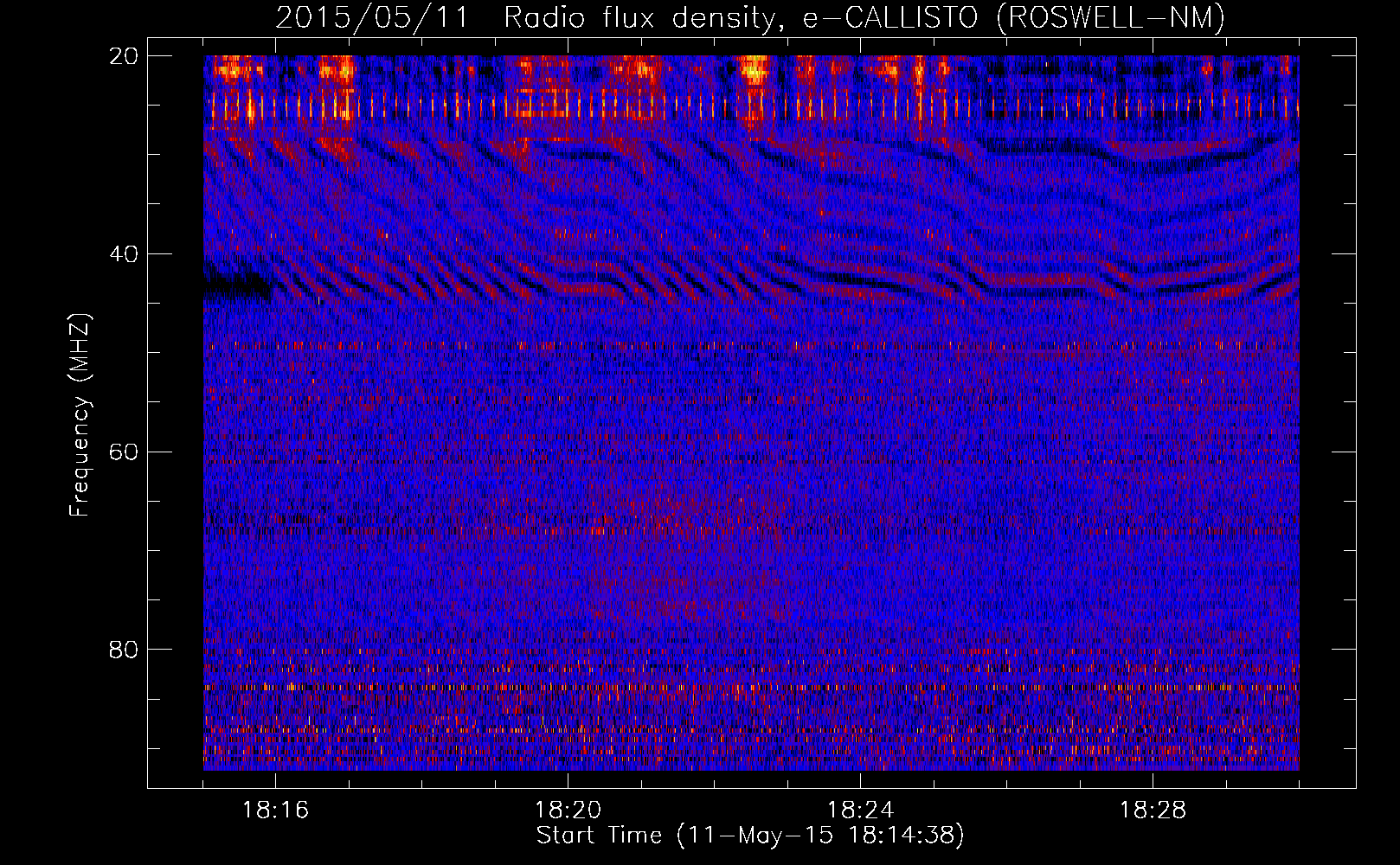This screenshot has width=1400, height=865.
Task: Click the date '2015/05/11' in the title
Action: coord(372,17)
